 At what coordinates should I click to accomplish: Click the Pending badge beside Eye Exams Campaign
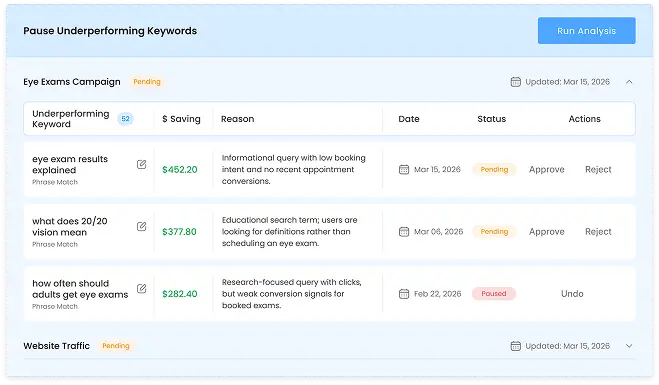pyautogui.click(x=147, y=82)
